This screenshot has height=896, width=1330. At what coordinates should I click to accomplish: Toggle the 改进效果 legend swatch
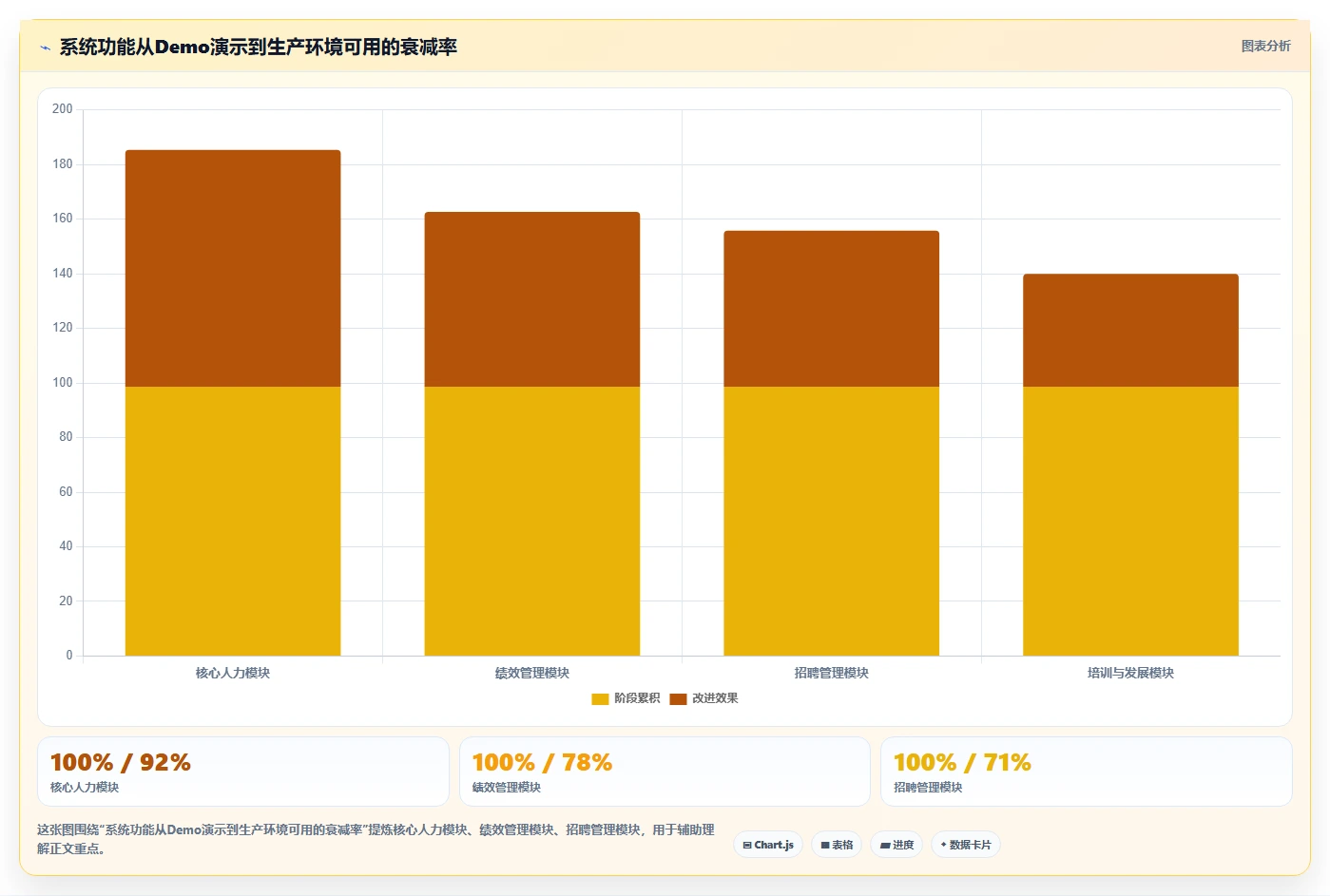[x=678, y=698]
